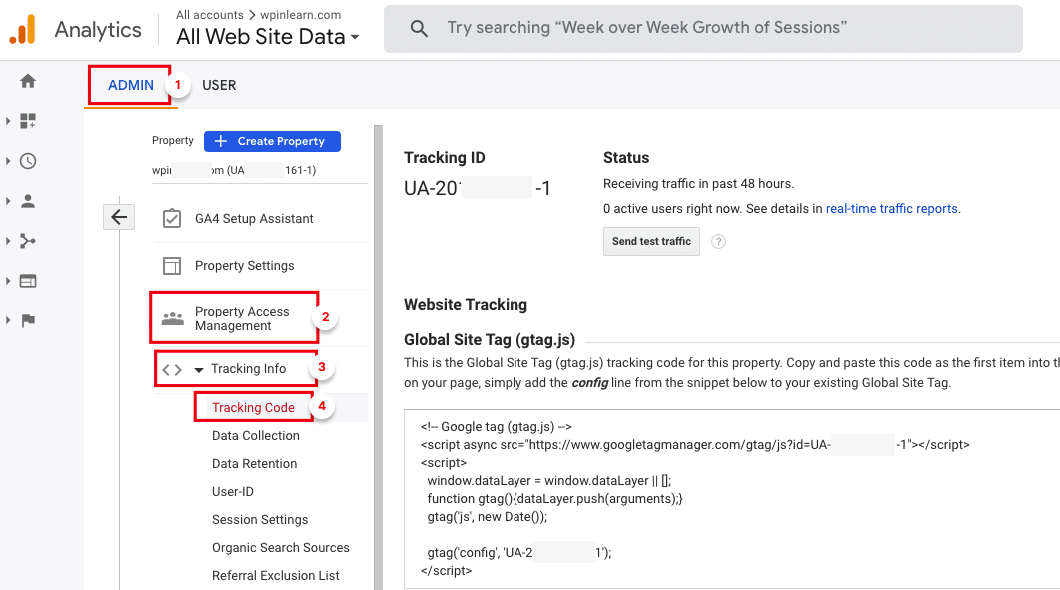Click Send test traffic button
This screenshot has width=1060, height=590.
651,241
